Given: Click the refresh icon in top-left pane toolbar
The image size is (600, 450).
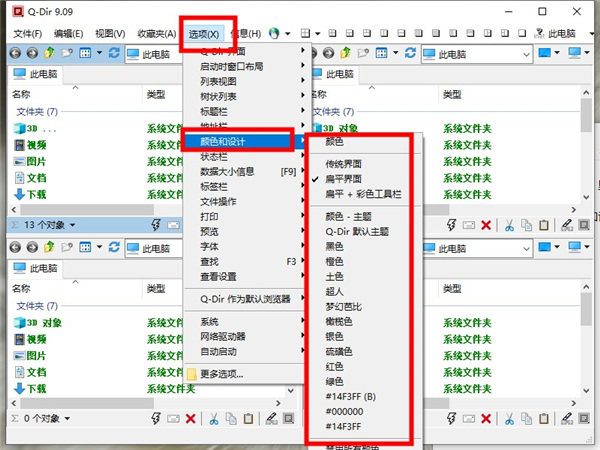Looking at the screenshot, I should pyautogui.click(x=114, y=52).
